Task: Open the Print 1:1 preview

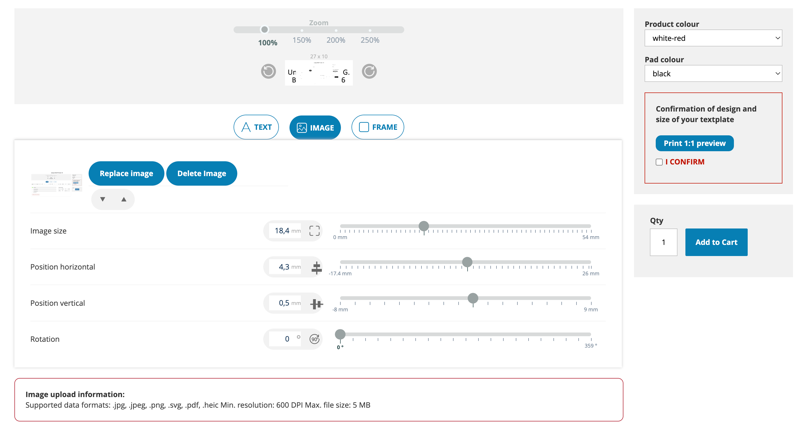Action: coord(694,143)
